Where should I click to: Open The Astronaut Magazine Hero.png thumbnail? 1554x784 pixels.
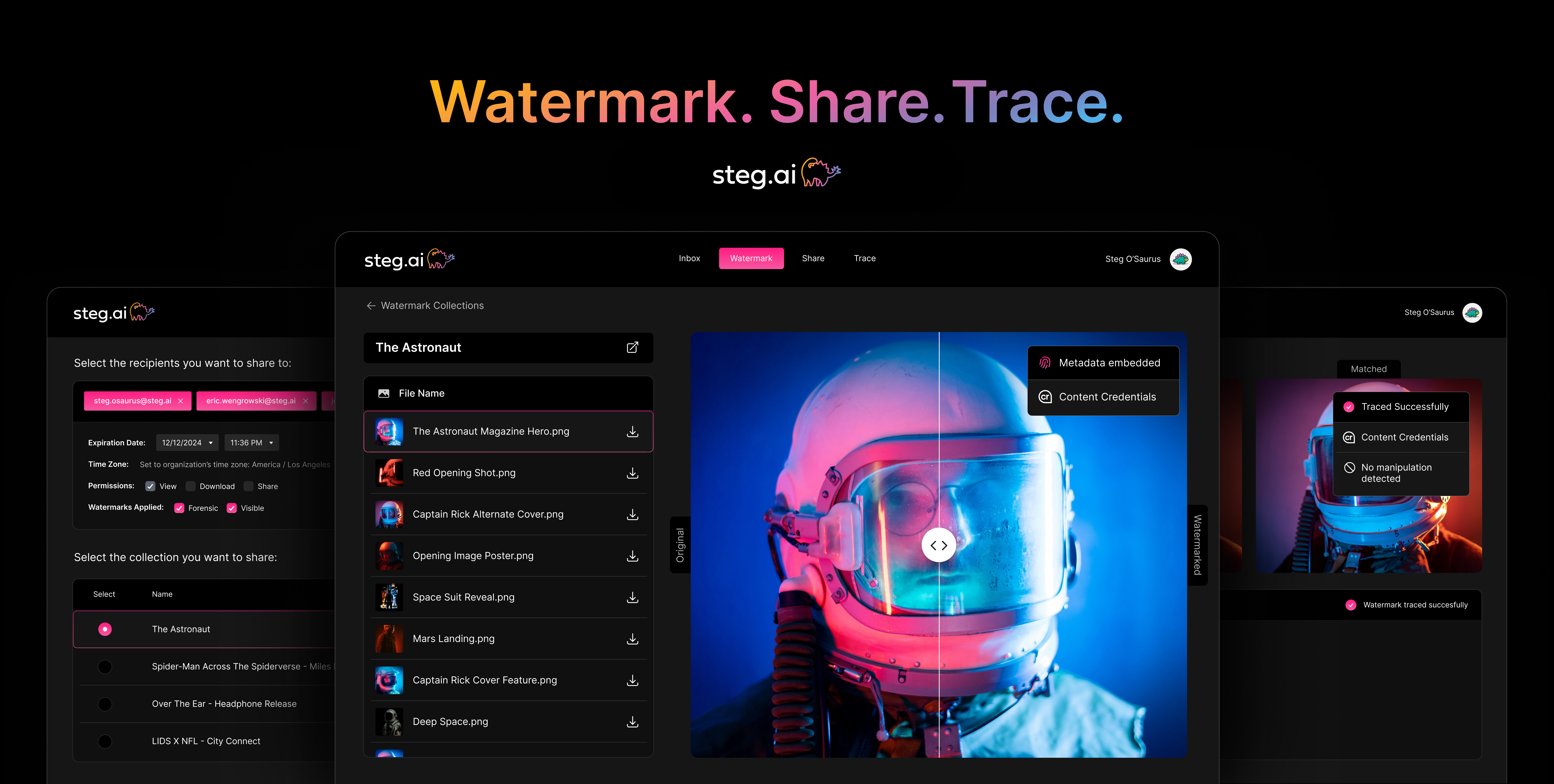click(389, 432)
